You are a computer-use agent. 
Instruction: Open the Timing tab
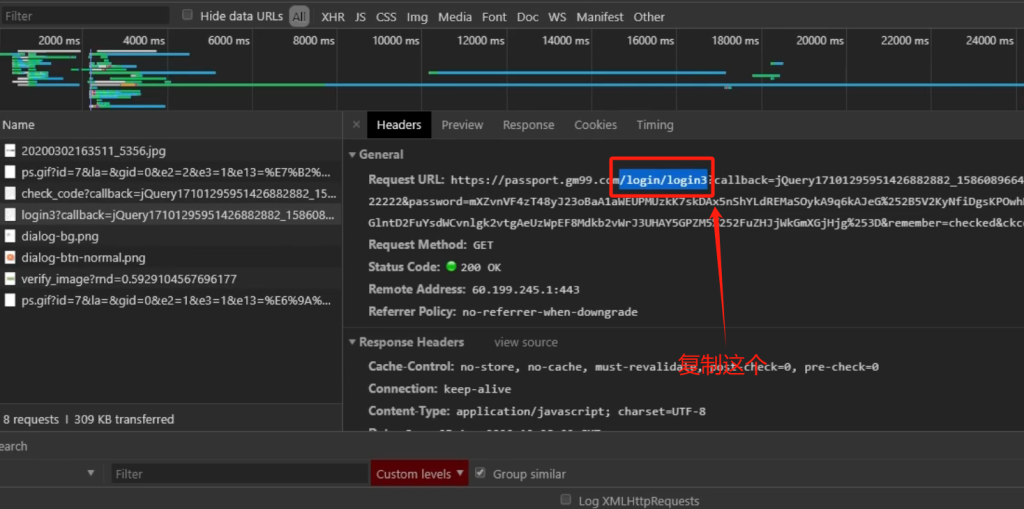tap(655, 125)
